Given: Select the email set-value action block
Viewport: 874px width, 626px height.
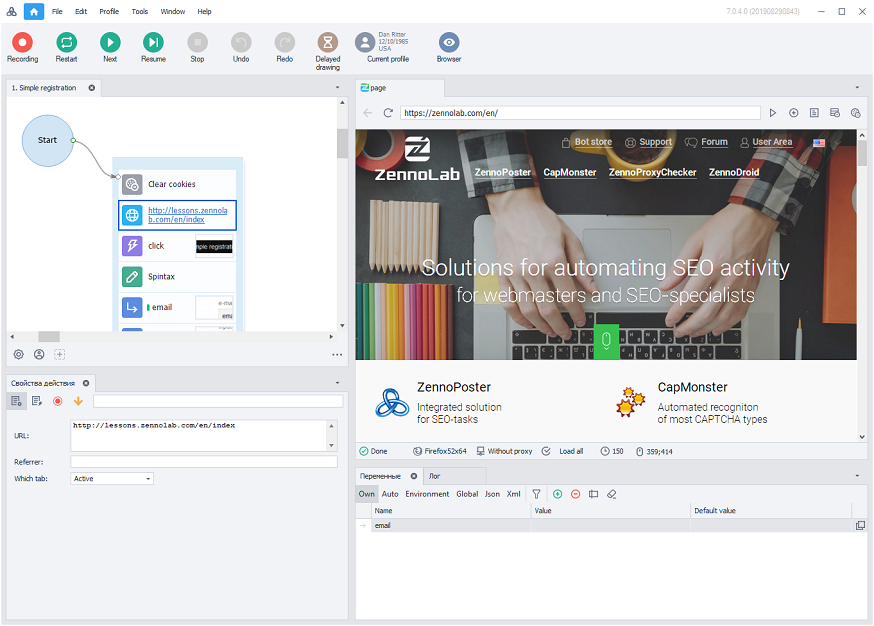Looking at the screenshot, I should click(x=177, y=307).
